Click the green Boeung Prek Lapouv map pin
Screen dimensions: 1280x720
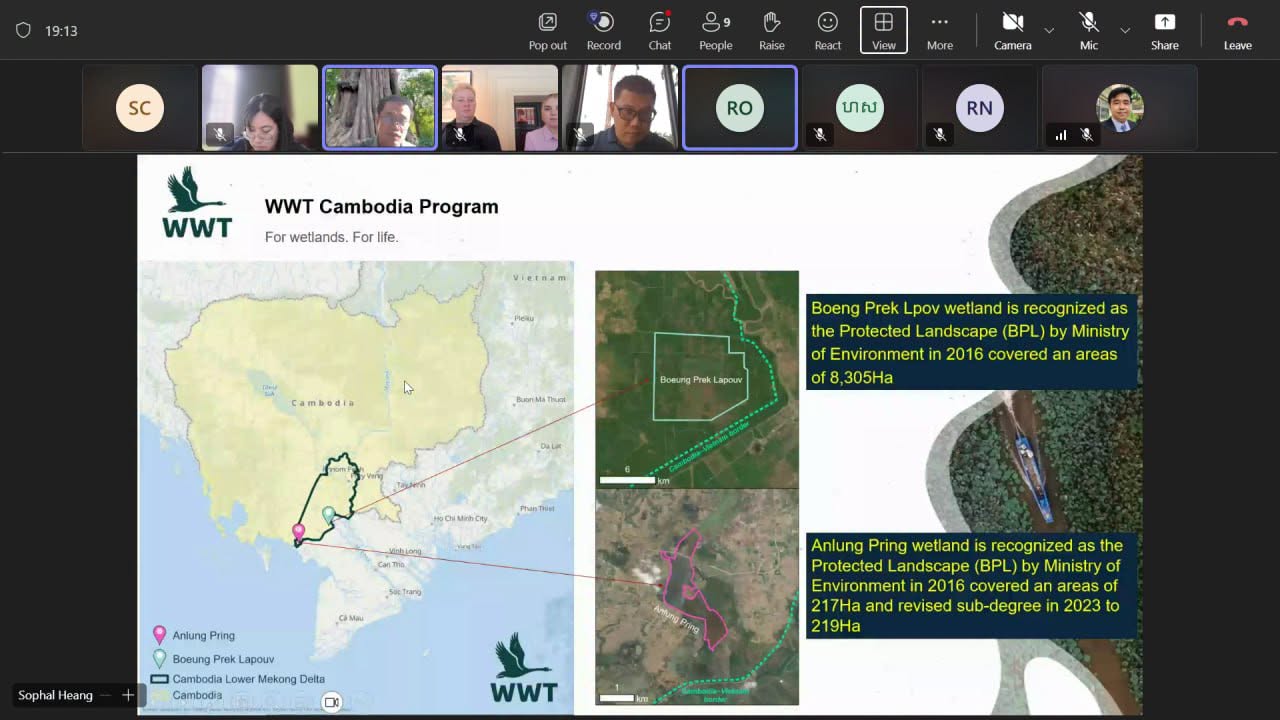point(328,515)
